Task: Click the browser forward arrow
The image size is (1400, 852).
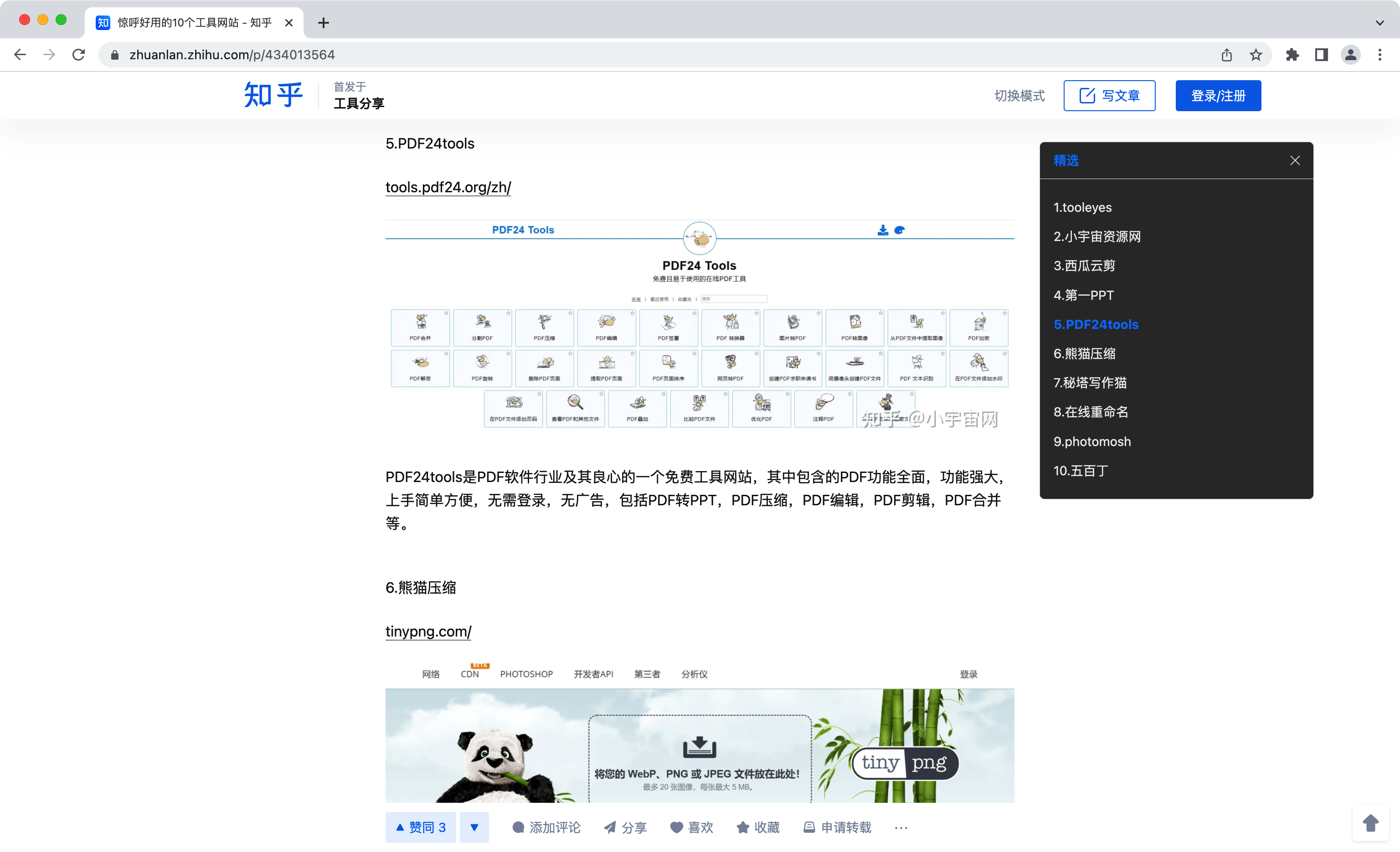Action: click(49, 55)
